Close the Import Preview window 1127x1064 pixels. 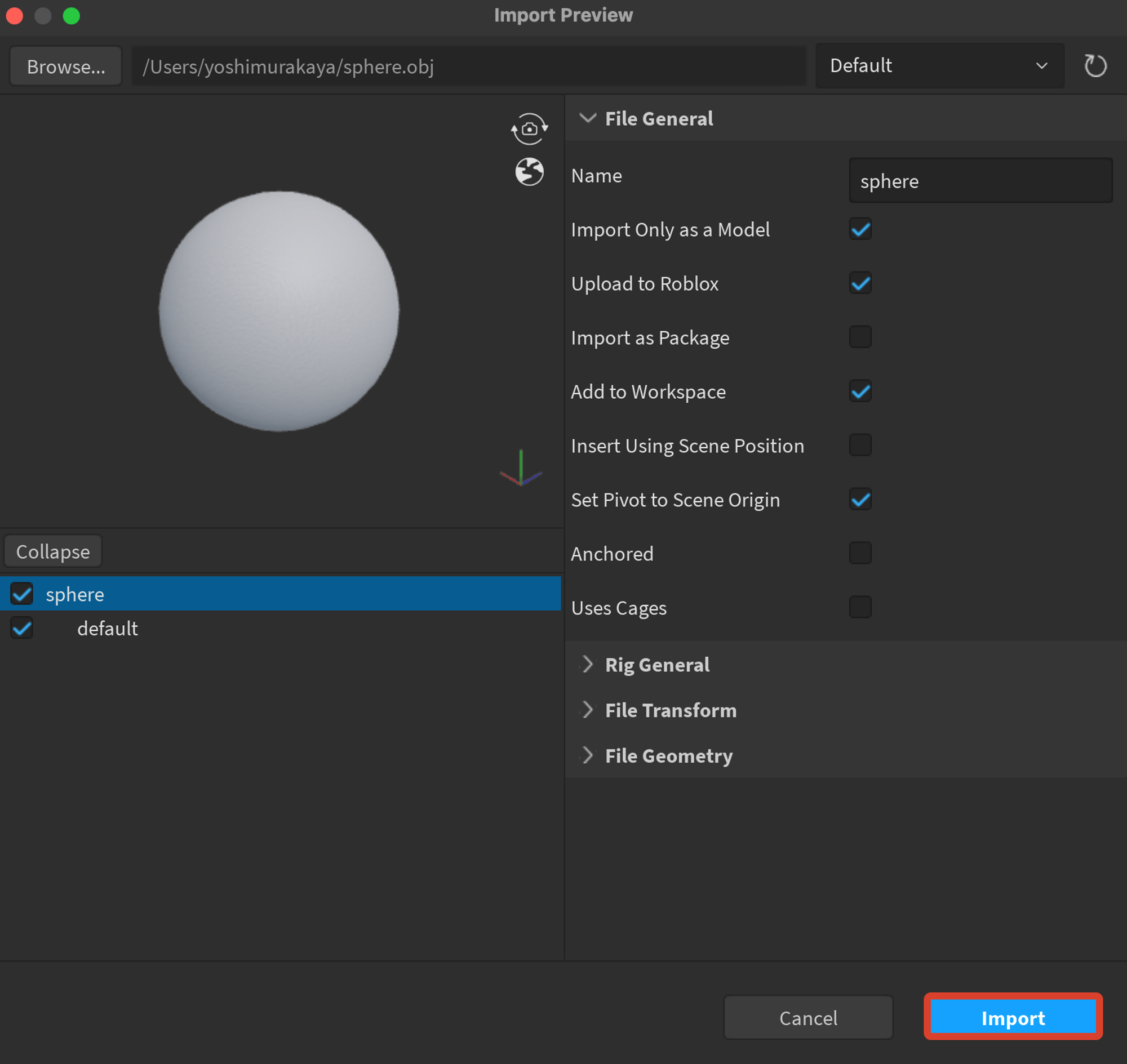[x=14, y=15]
